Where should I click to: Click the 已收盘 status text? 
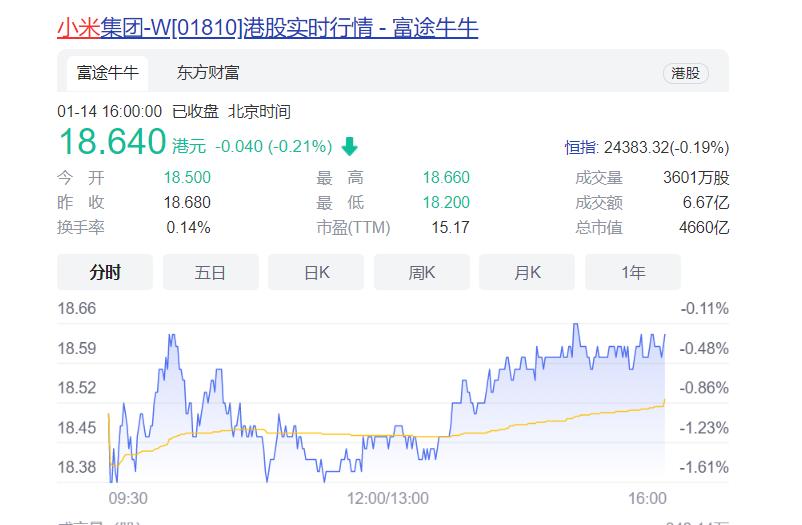tap(195, 112)
